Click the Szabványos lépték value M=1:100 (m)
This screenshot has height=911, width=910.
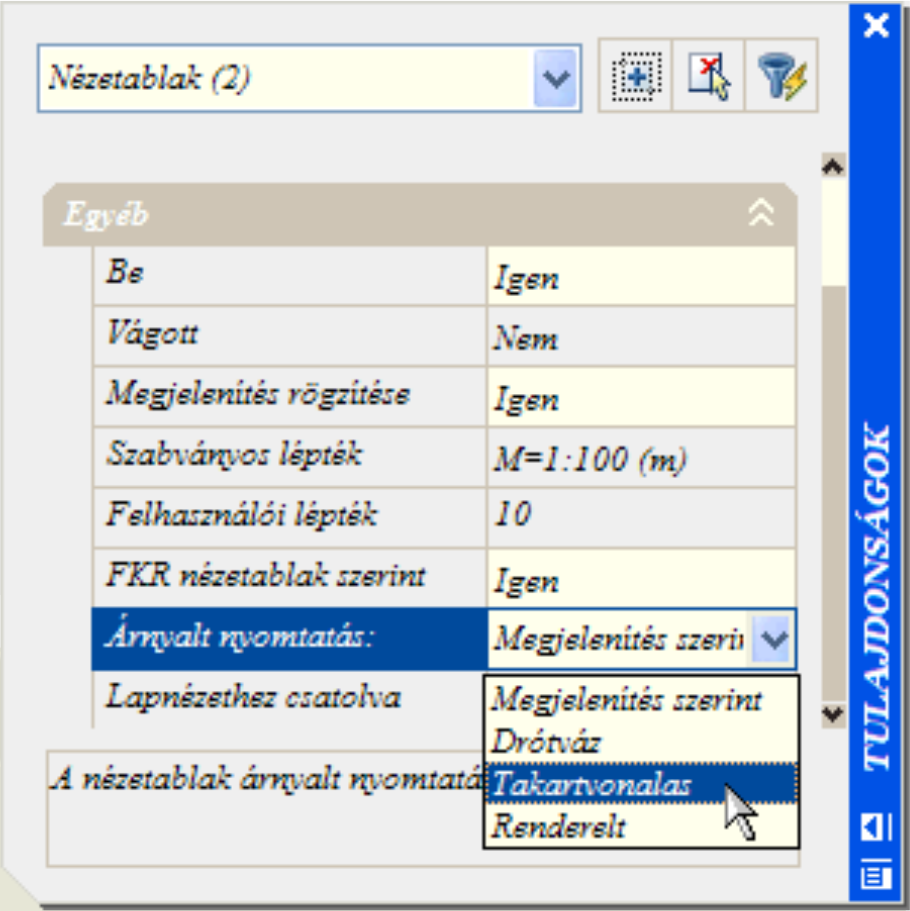(x=641, y=458)
